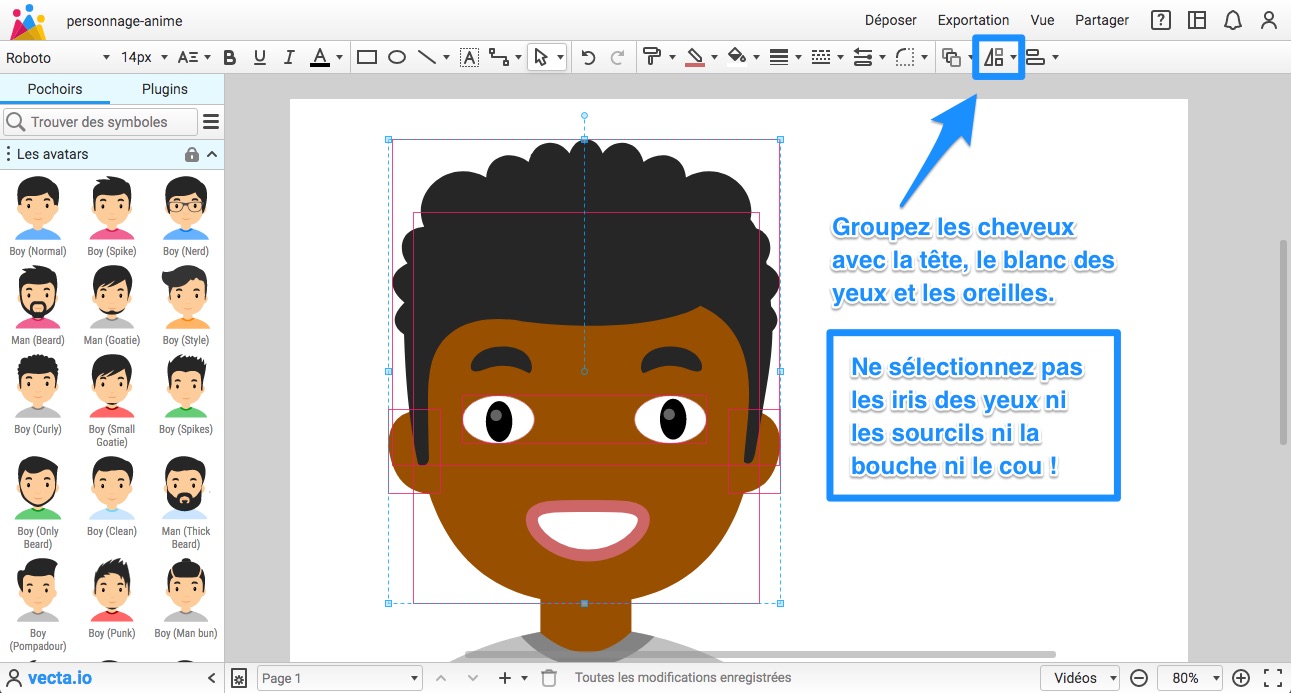The width and height of the screenshot is (1291, 693).
Task: Click the fullscreen icon in status bar
Action: 1272,677
